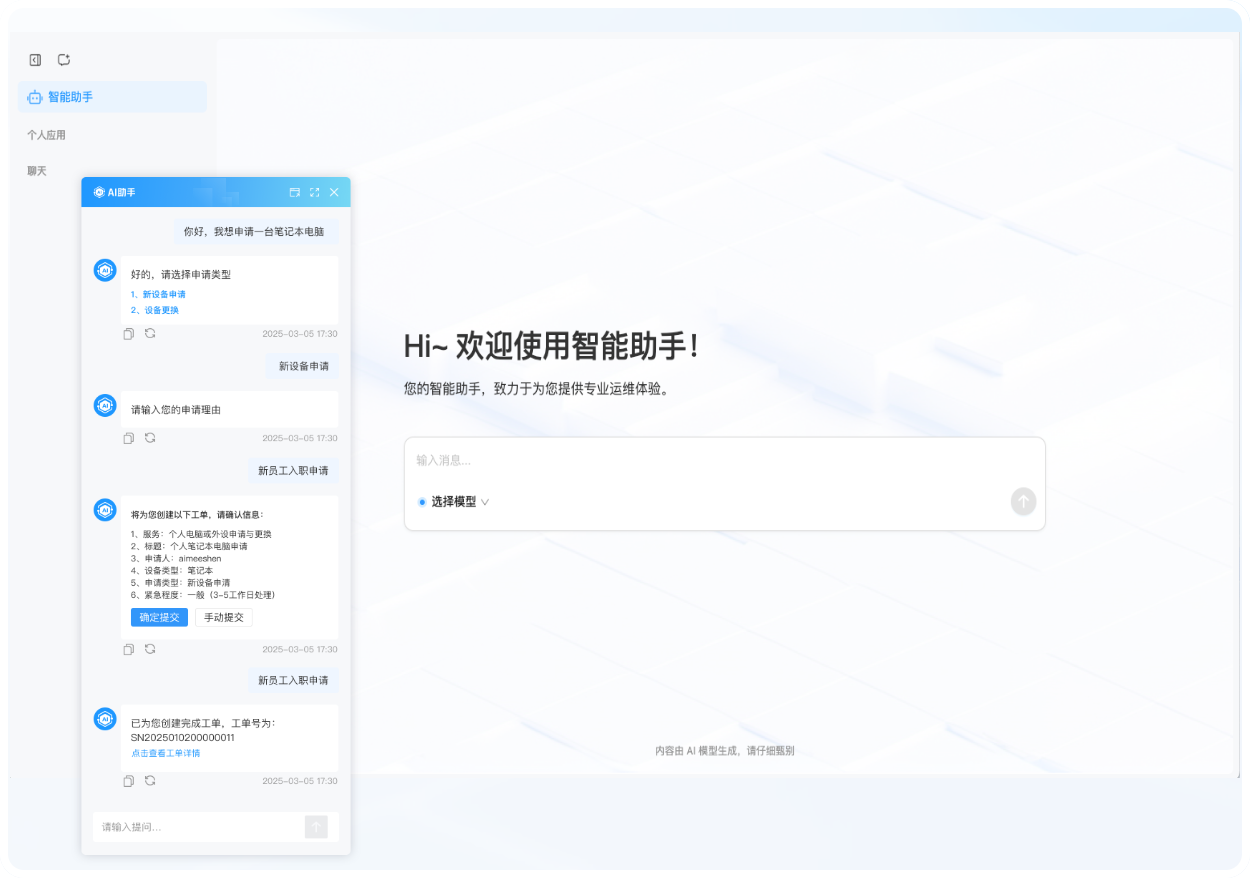Copy the 已为您创建完成工单 reply
Viewport: 1250px width, 878px height.
tap(129, 781)
